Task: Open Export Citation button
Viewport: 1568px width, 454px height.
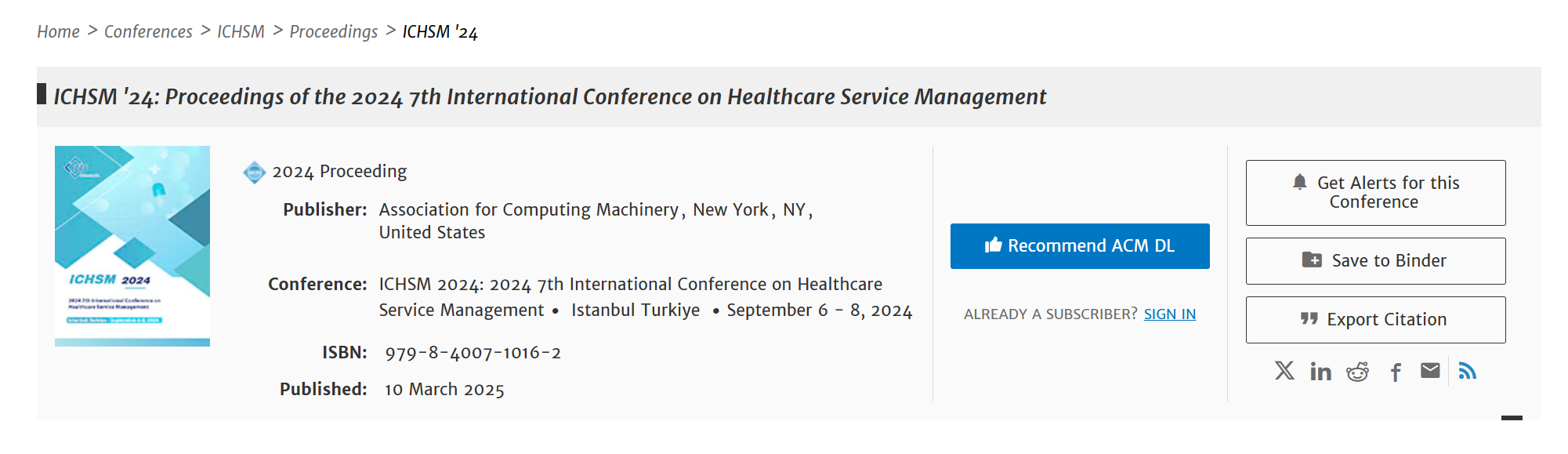Action: pyautogui.click(x=1375, y=320)
